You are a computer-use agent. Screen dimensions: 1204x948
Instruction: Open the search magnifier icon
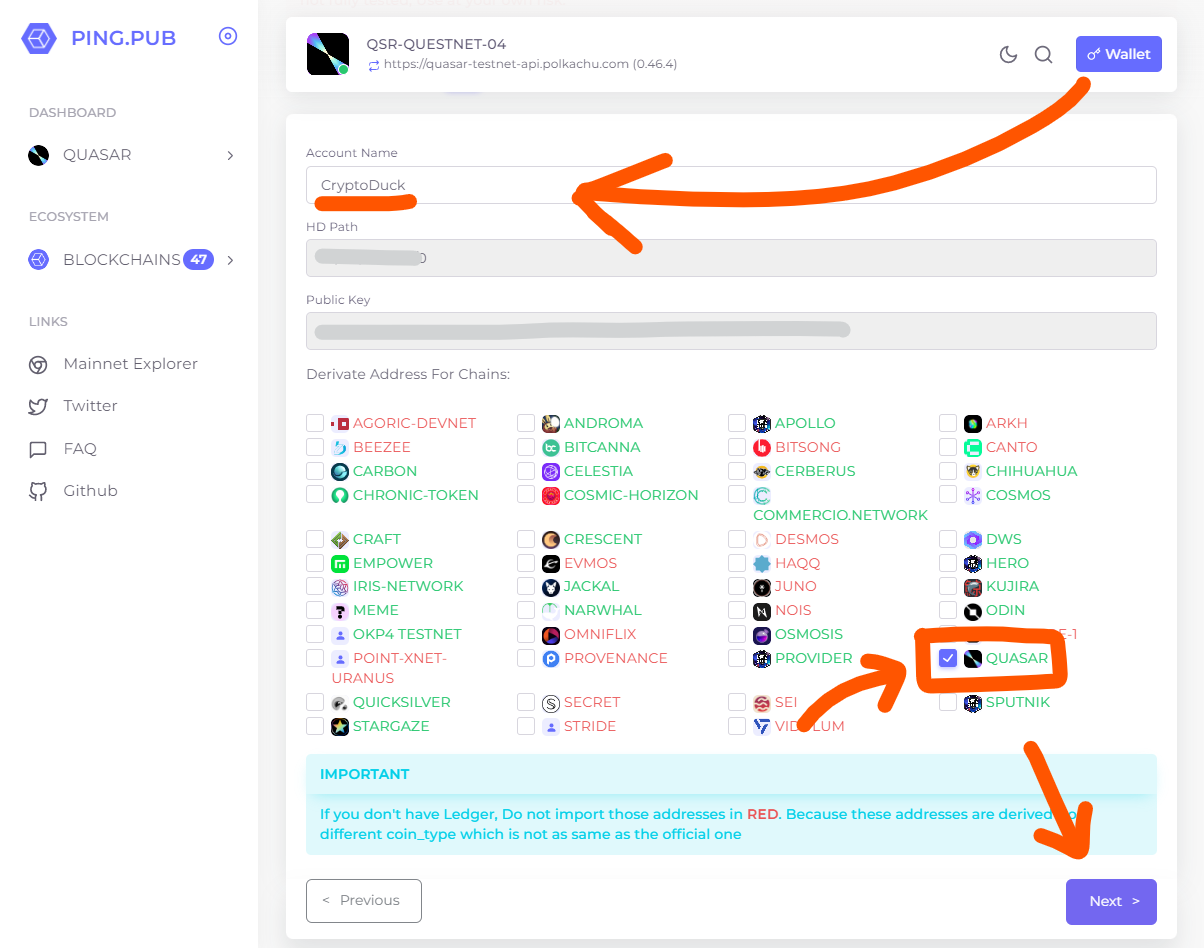1043,55
